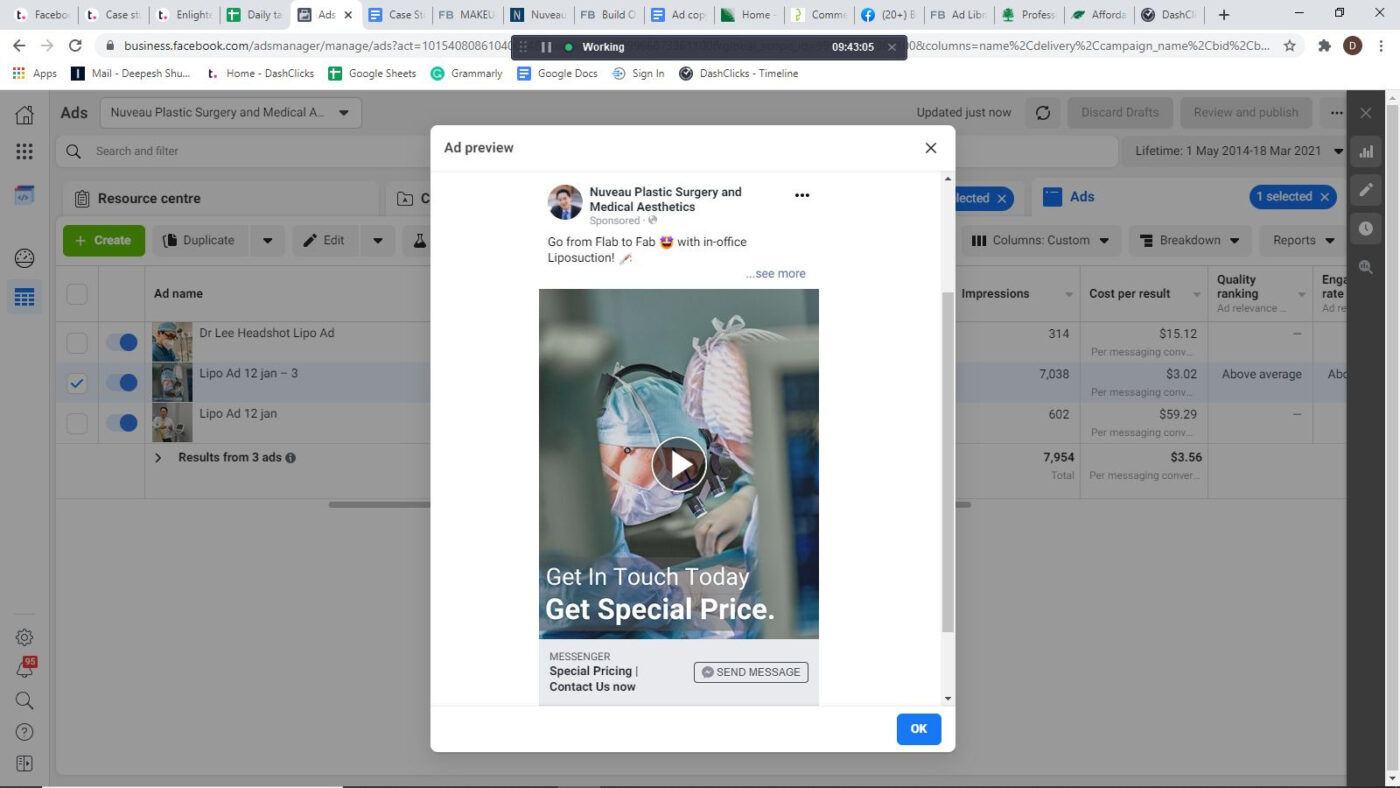Click the refresh icon next to Updated just now
Screen dimensions: 1400x788
1042,113
